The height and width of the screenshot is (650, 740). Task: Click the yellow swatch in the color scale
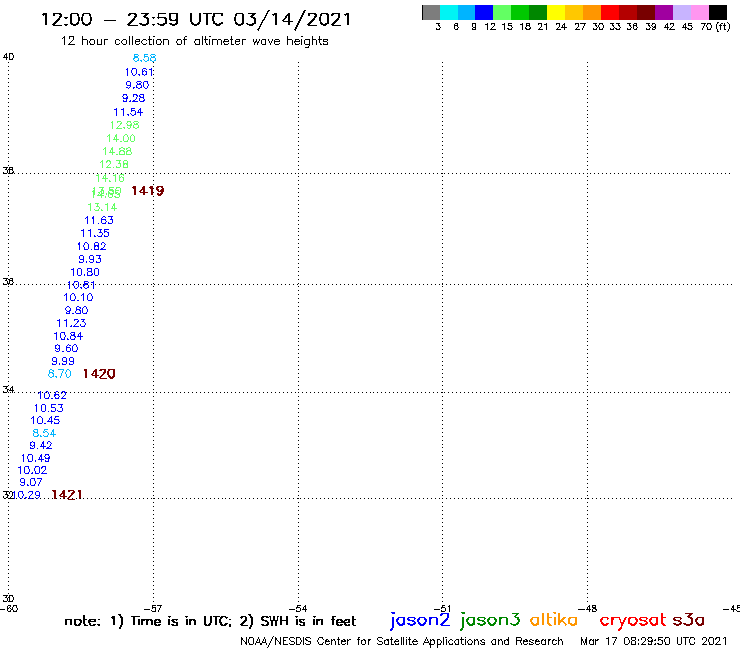(556, 12)
